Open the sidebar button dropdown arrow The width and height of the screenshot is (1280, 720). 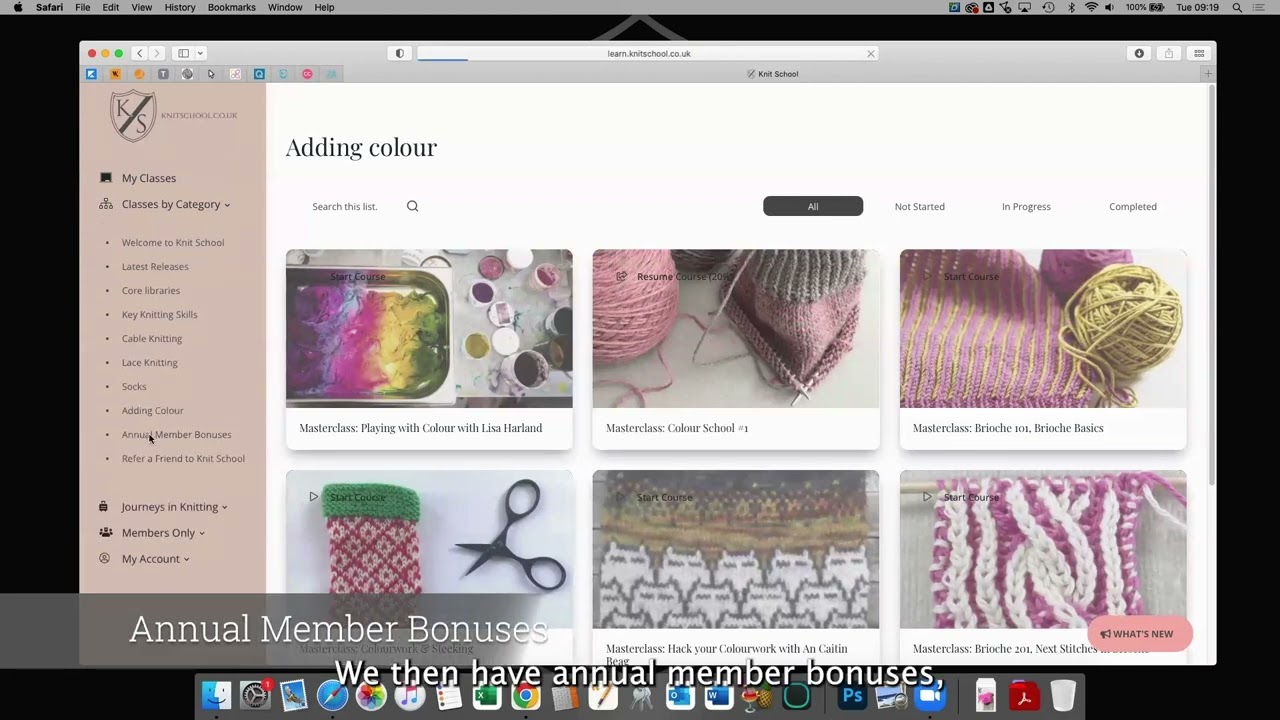click(200, 53)
